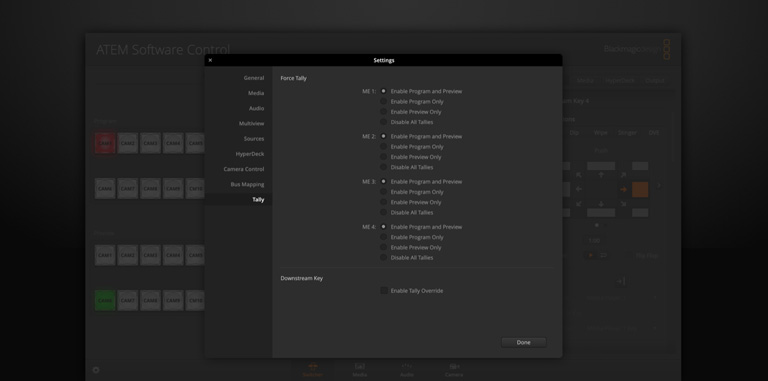The width and height of the screenshot is (768, 381).
Task: Select the DVE transition tab
Action: (654, 133)
